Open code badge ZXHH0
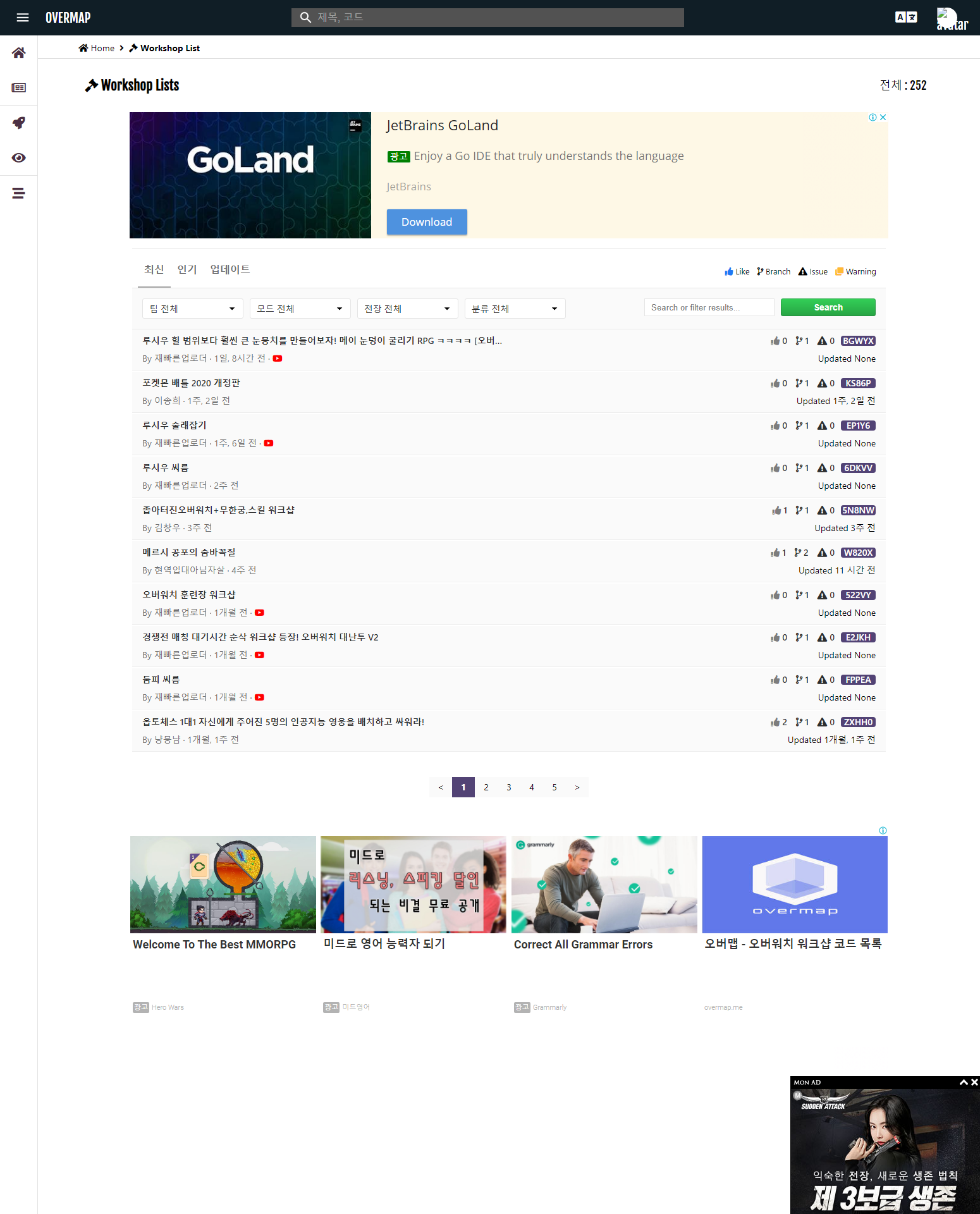 (858, 722)
